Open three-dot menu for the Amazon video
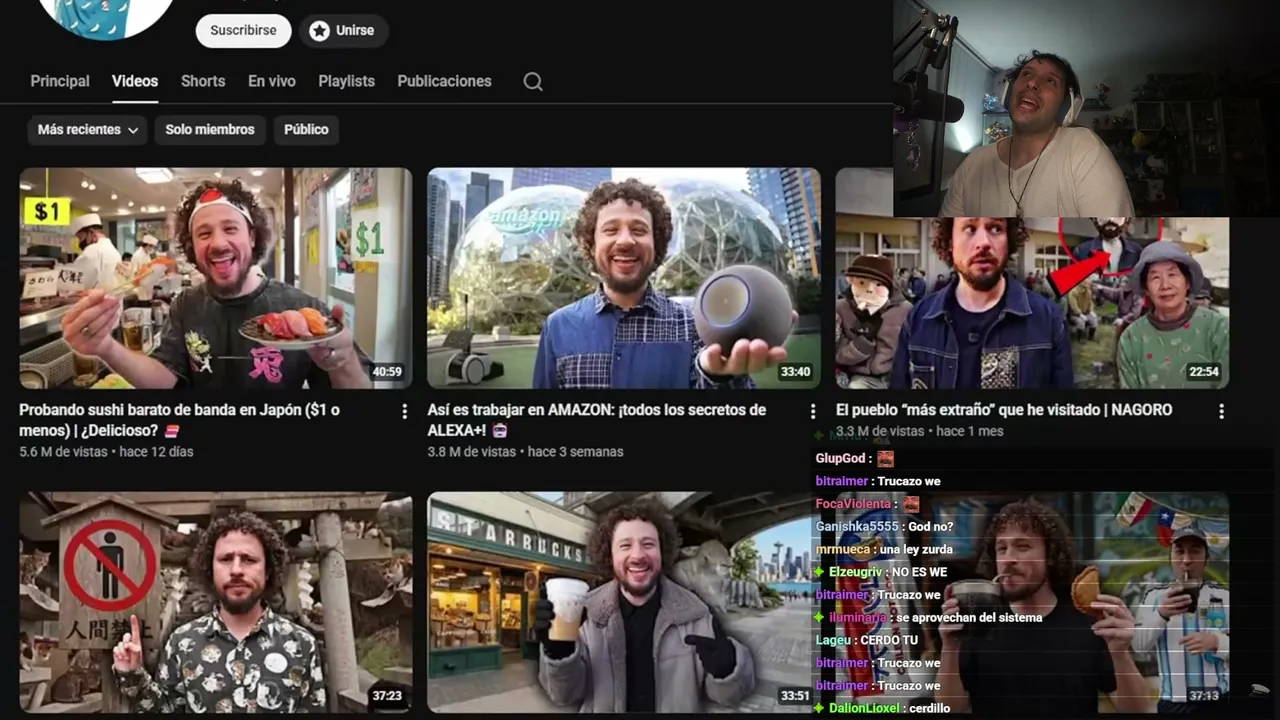Viewport: 1280px width, 720px height. pos(812,411)
